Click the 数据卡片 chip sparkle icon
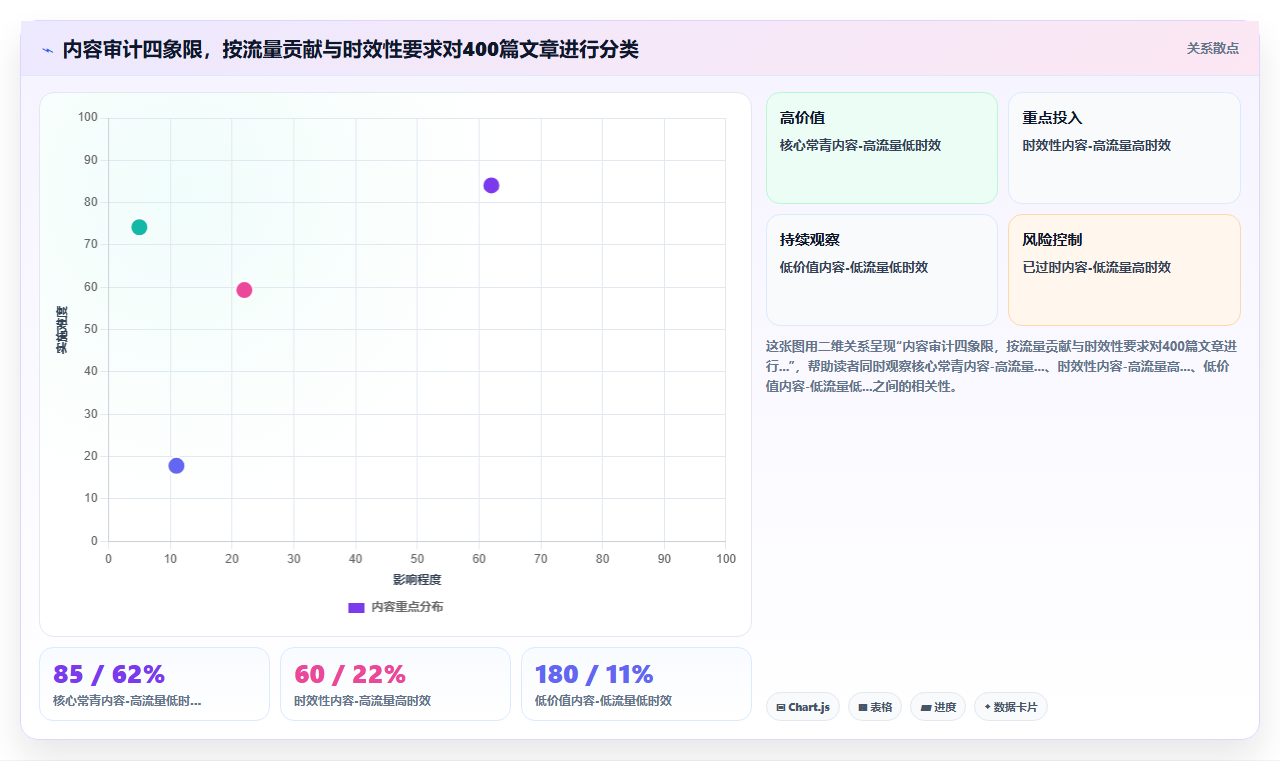Viewport: 1280px width, 761px height. click(987, 706)
